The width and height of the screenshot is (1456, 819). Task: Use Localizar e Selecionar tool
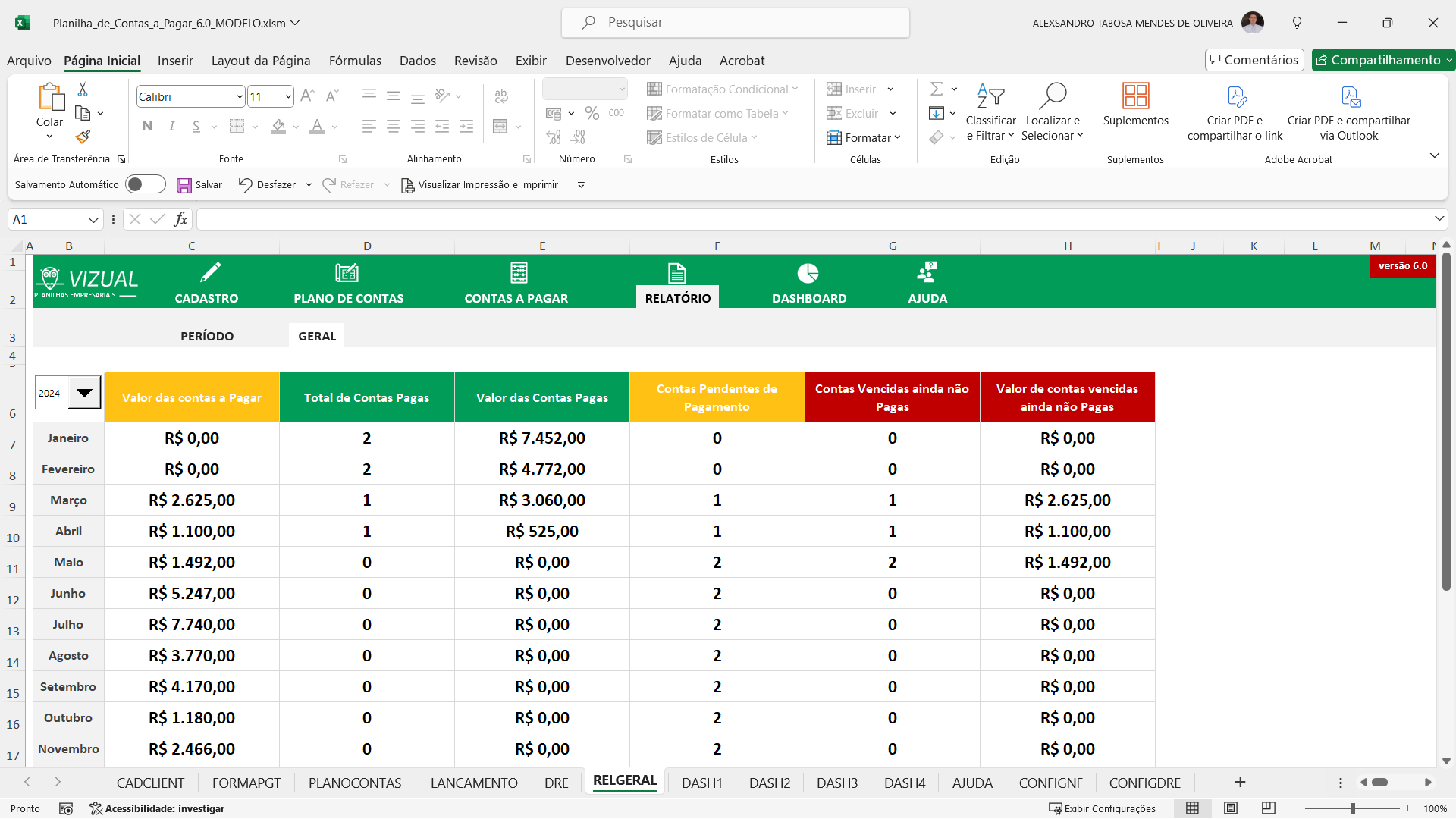1053,112
